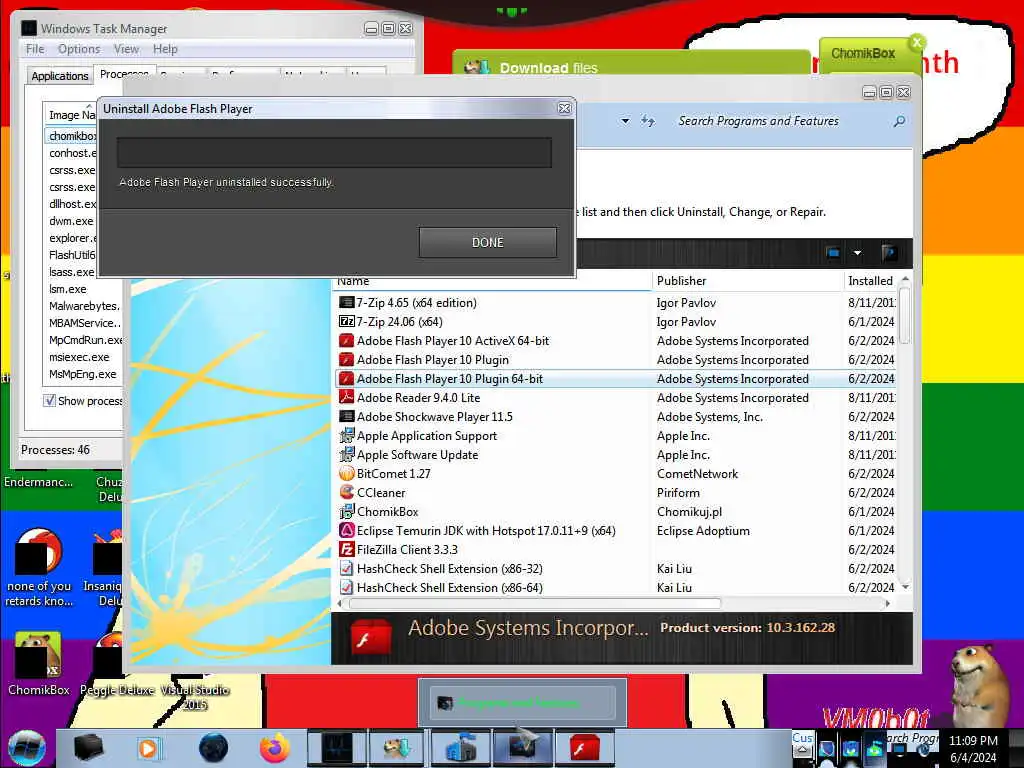Click the ChomikBox taskbar button
Viewport: 1024px width, 768px height.
pyautogui.click(x=397, y=748)
